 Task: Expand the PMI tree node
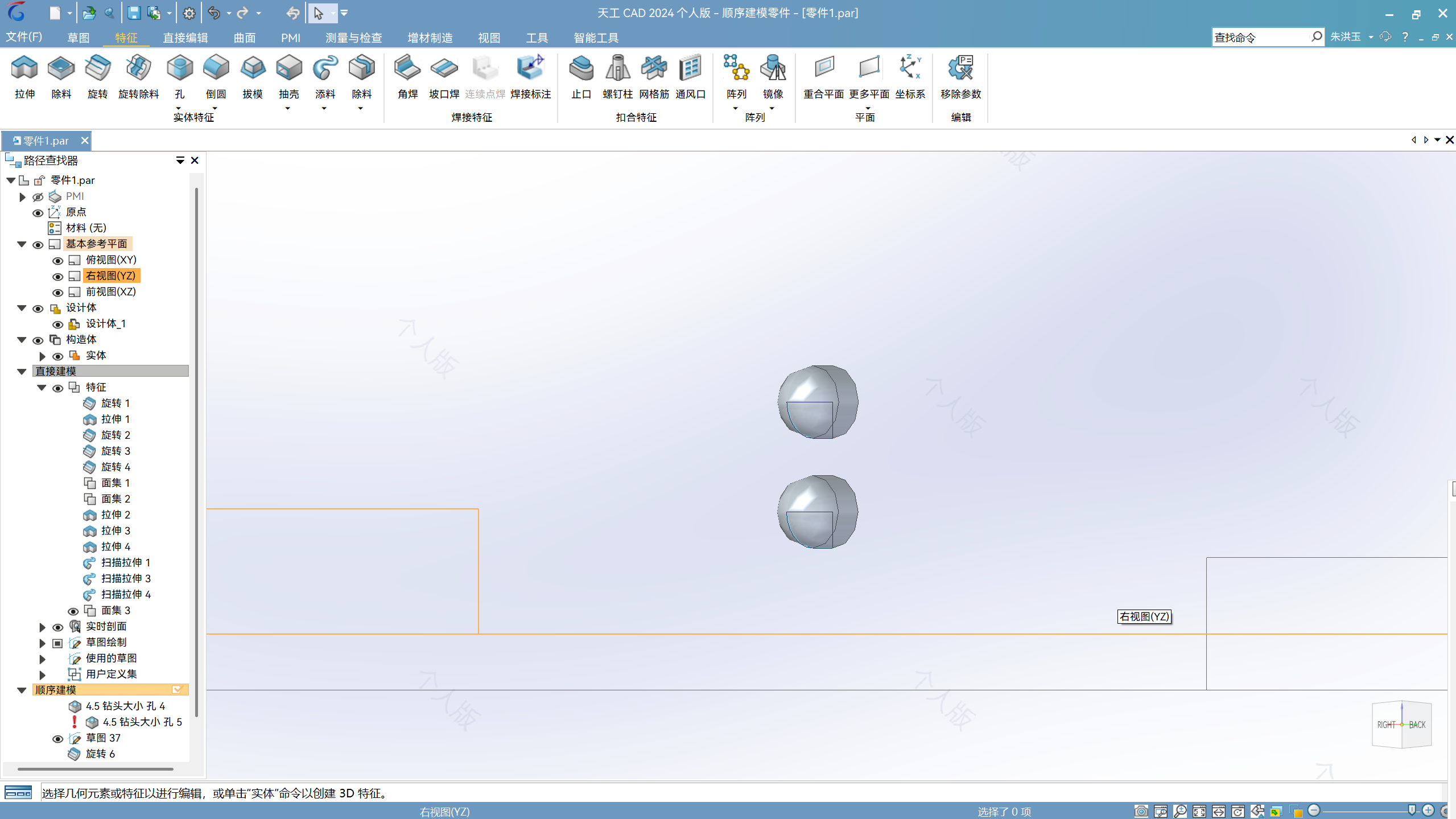[x=22, y=197]
